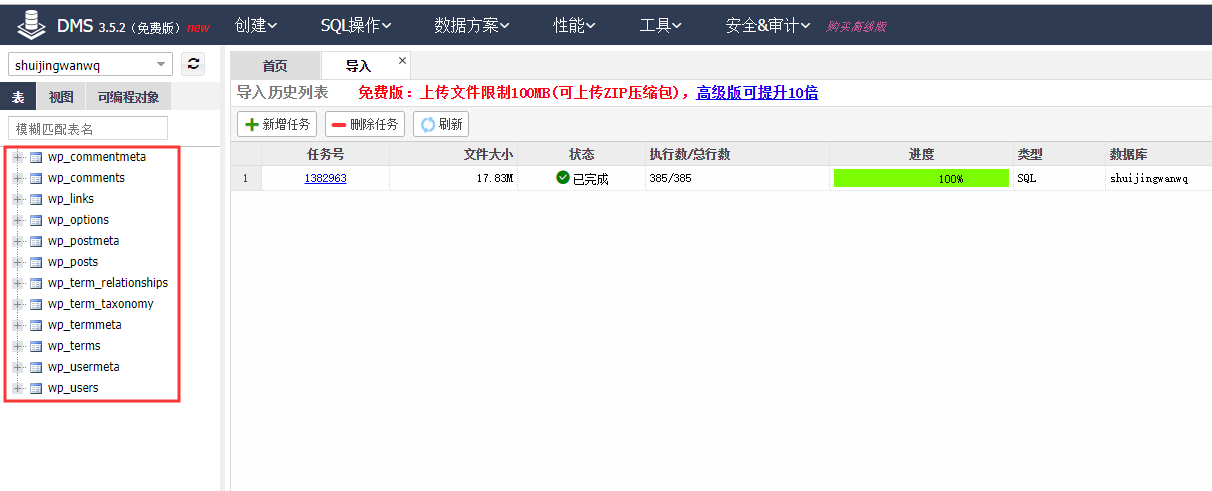Switch to the 首页 tab
Image resolution: width=1212 pixels, height=491 pixels.
[275, 66]
